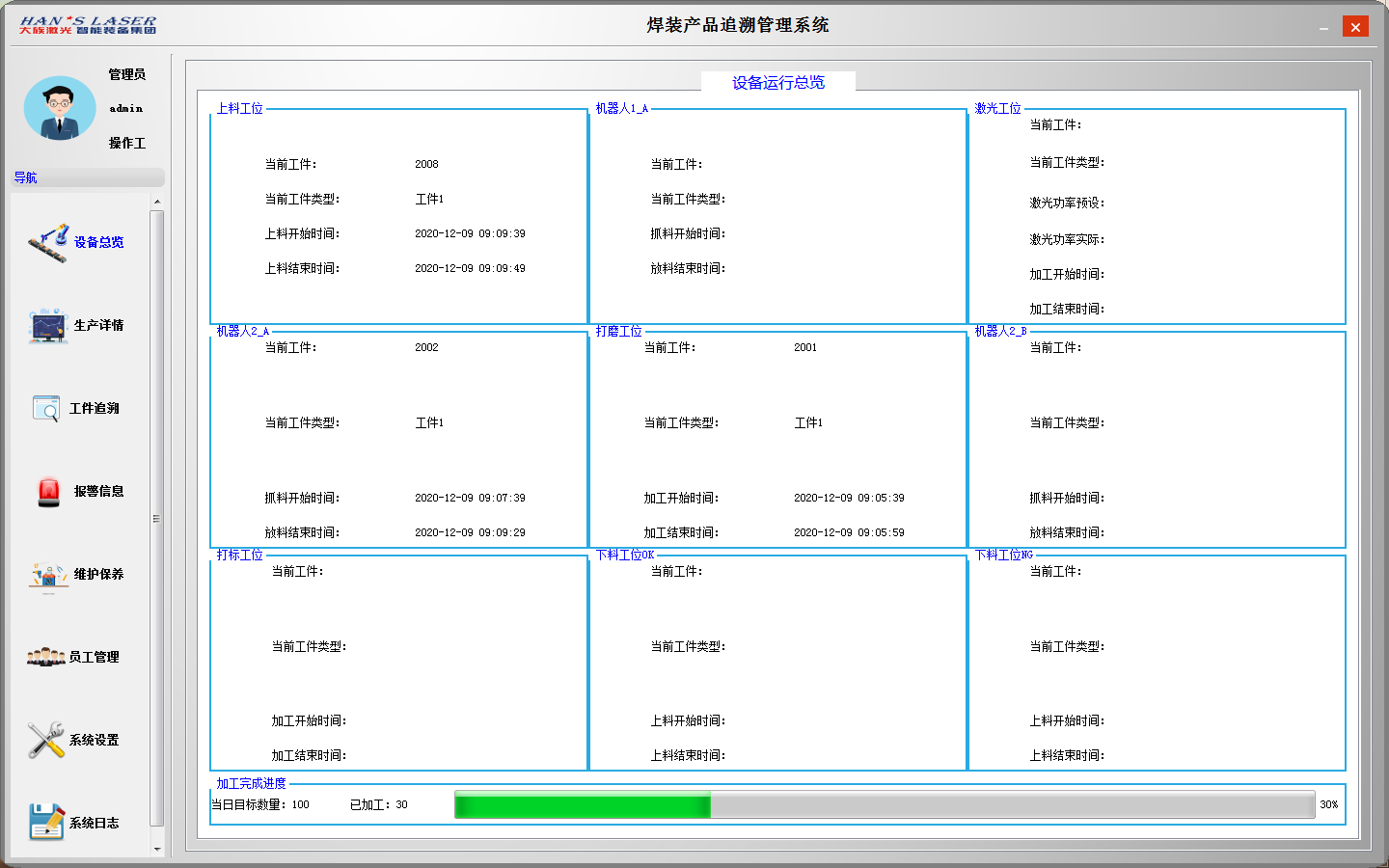Click the 激光功率实际 label
1389x868 pixels.
1067,240
